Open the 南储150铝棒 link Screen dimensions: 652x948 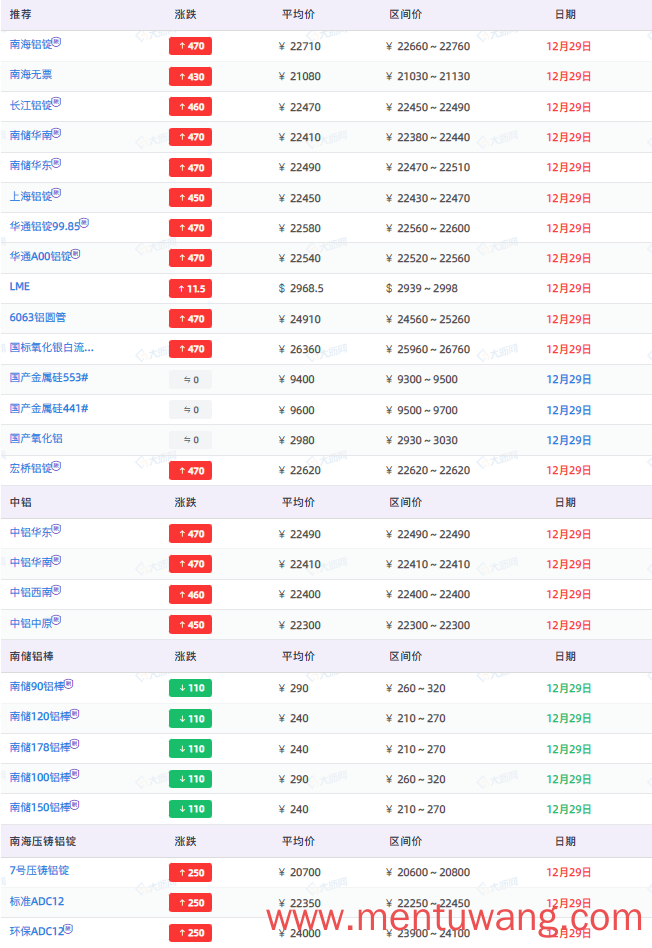40,808
